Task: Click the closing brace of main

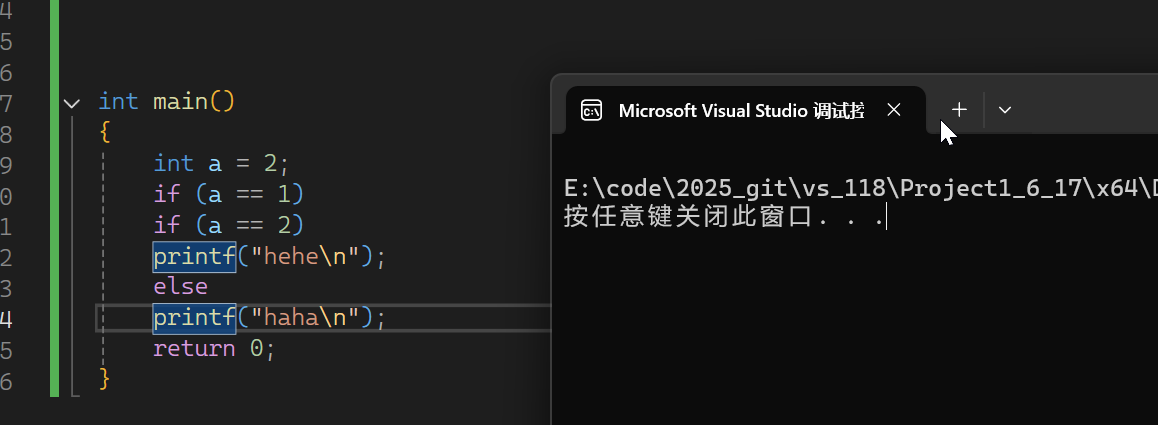Action: pos(104,378)
